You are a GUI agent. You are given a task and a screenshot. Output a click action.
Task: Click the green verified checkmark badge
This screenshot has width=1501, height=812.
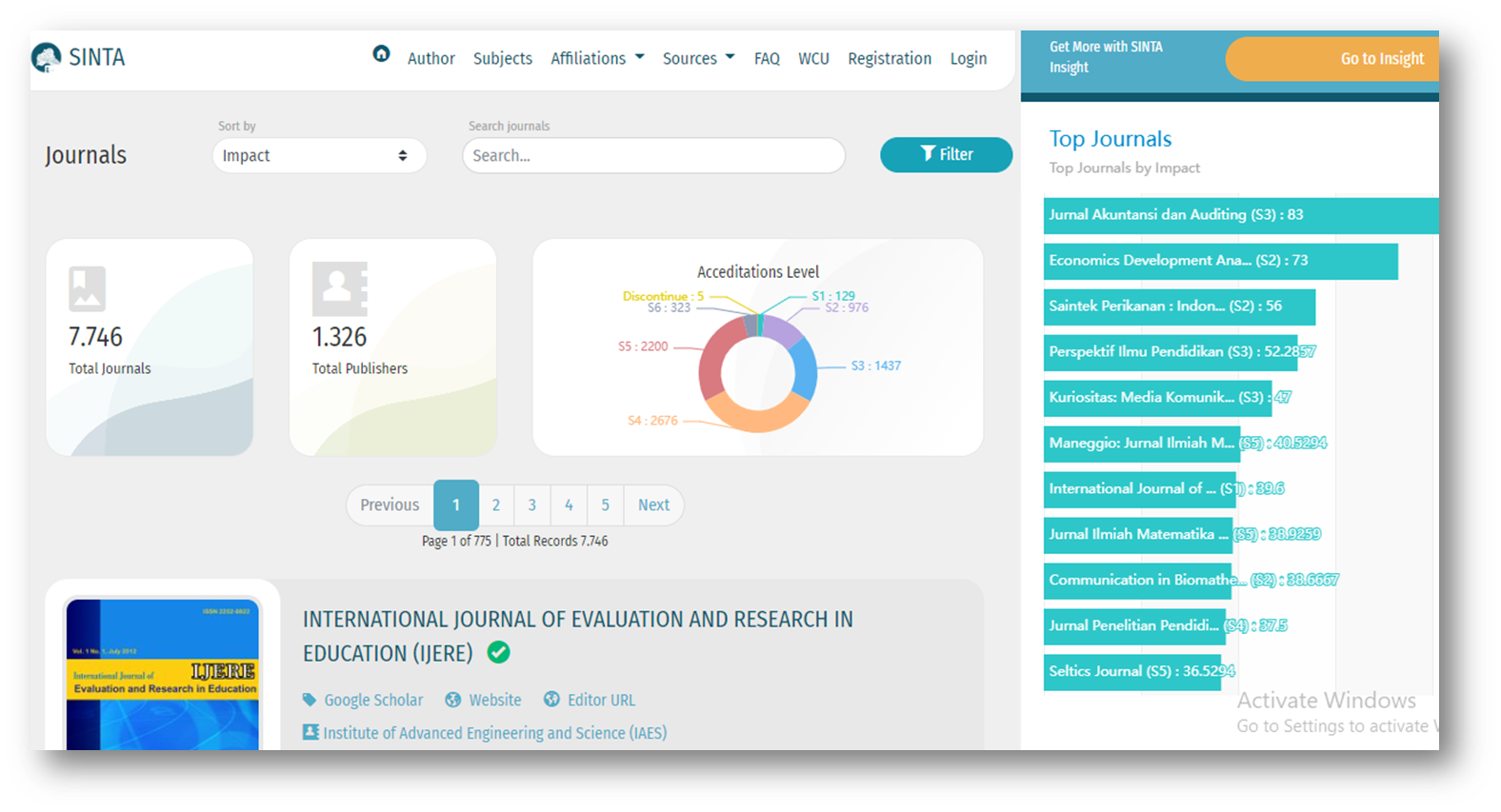coord(498,652)
